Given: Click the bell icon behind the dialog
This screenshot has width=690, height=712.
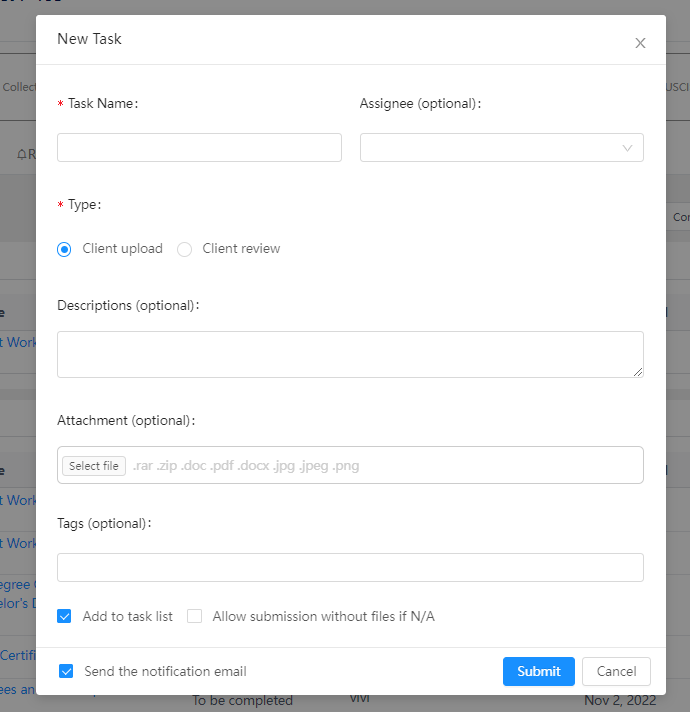Looking at the screenshot, I should 22,154.
